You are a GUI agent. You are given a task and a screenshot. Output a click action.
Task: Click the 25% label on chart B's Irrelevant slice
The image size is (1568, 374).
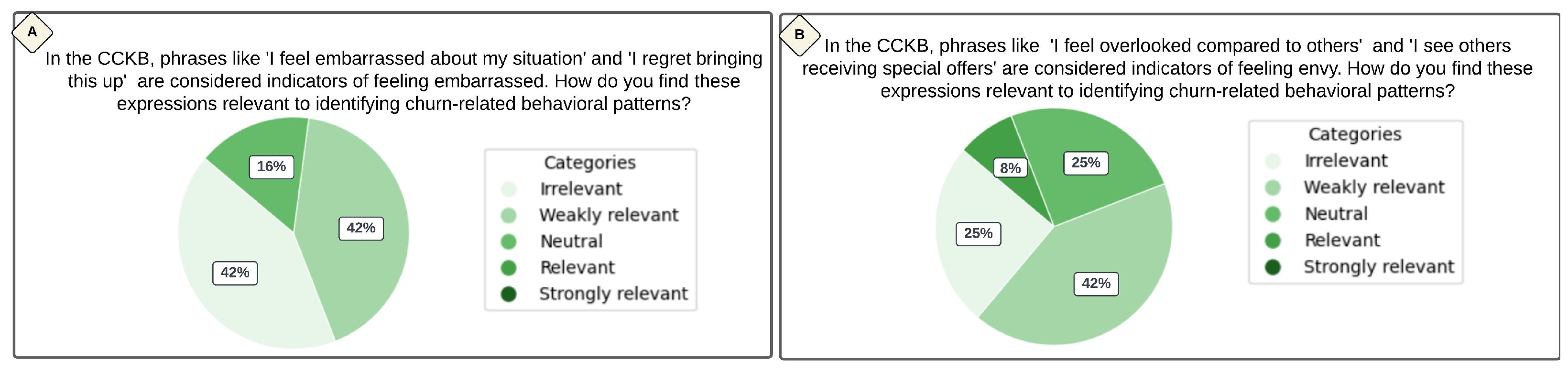(x=978, y=234)
